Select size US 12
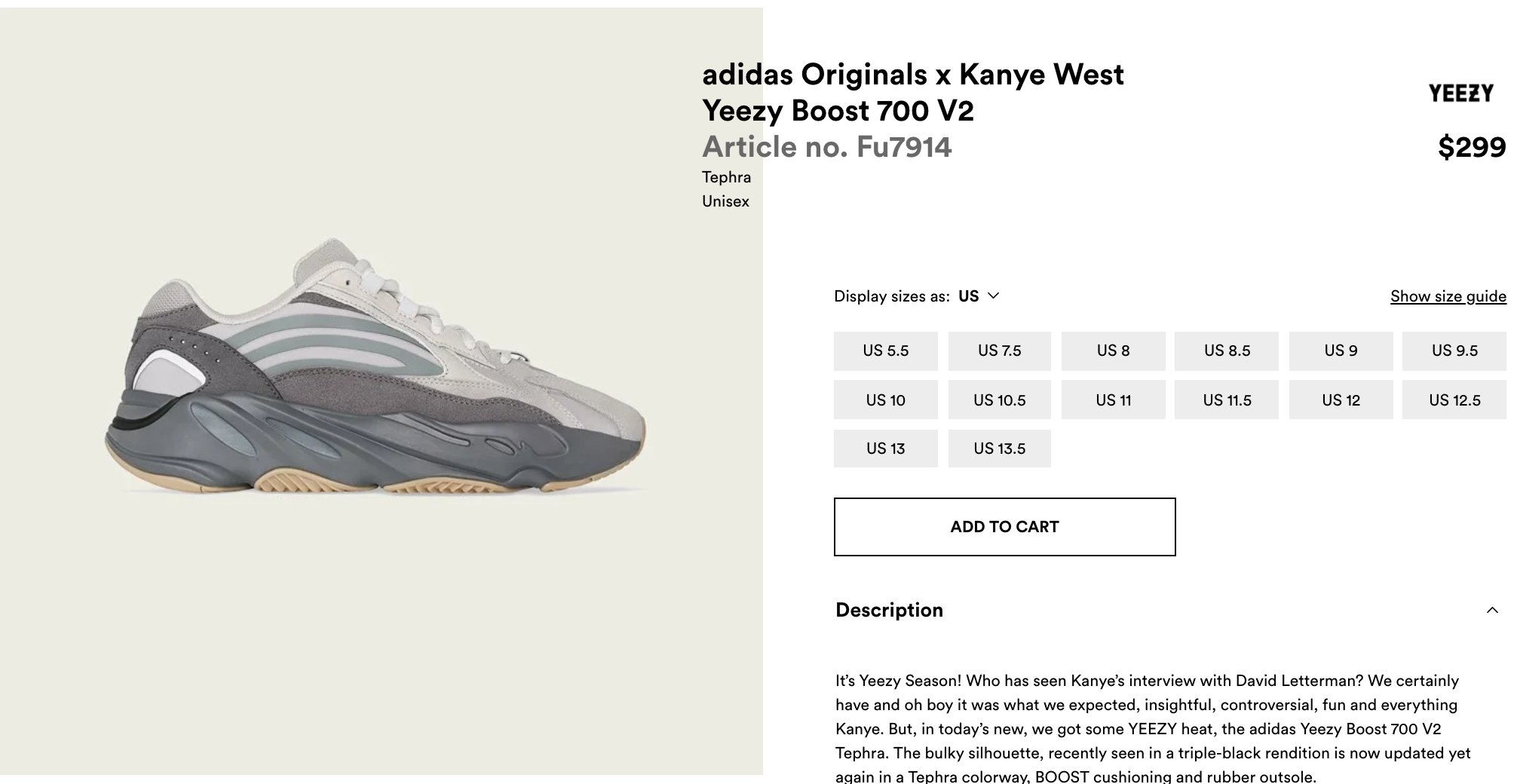The width and height of the screenshot is (1517, 784). tap(1341, 400)
